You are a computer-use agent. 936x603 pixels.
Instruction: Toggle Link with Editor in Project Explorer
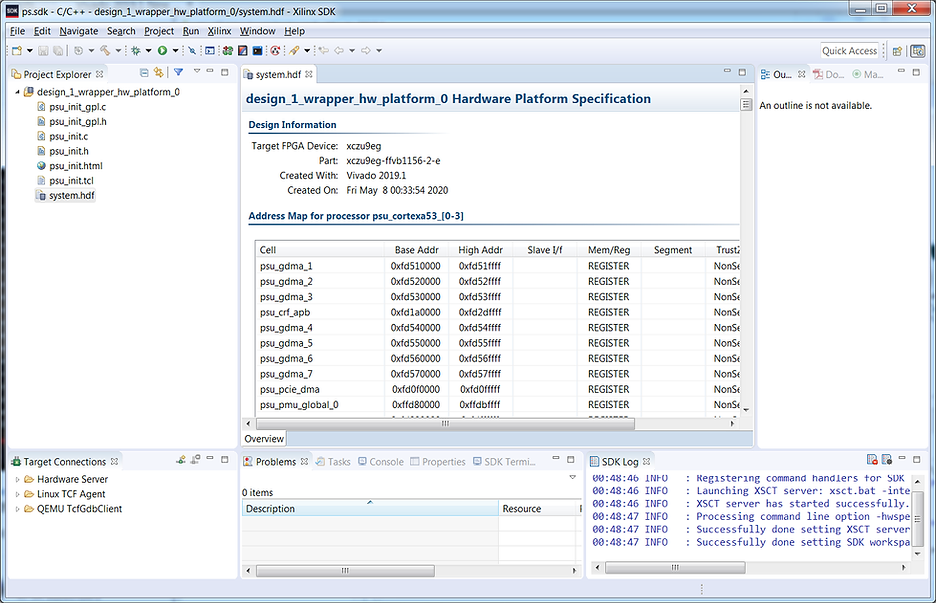click(x=159, y=72)
